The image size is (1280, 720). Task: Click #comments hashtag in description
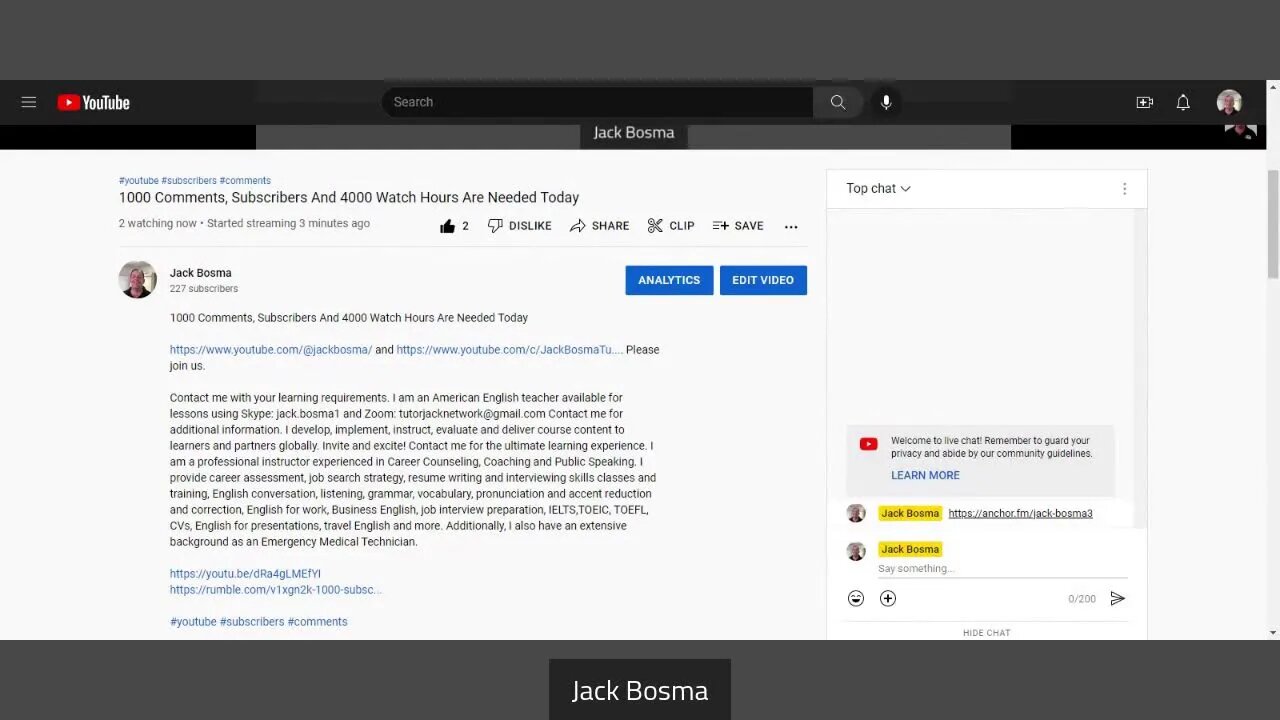click(x=317, y=622)
